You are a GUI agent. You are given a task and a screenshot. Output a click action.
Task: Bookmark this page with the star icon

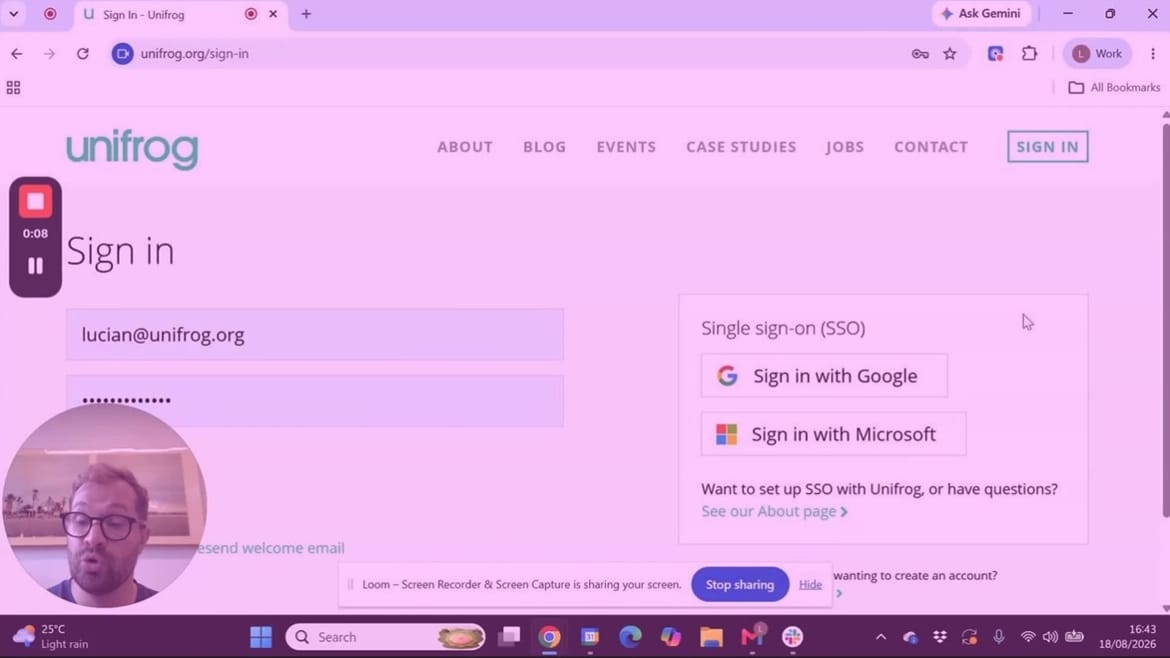[x=950, y=54]
